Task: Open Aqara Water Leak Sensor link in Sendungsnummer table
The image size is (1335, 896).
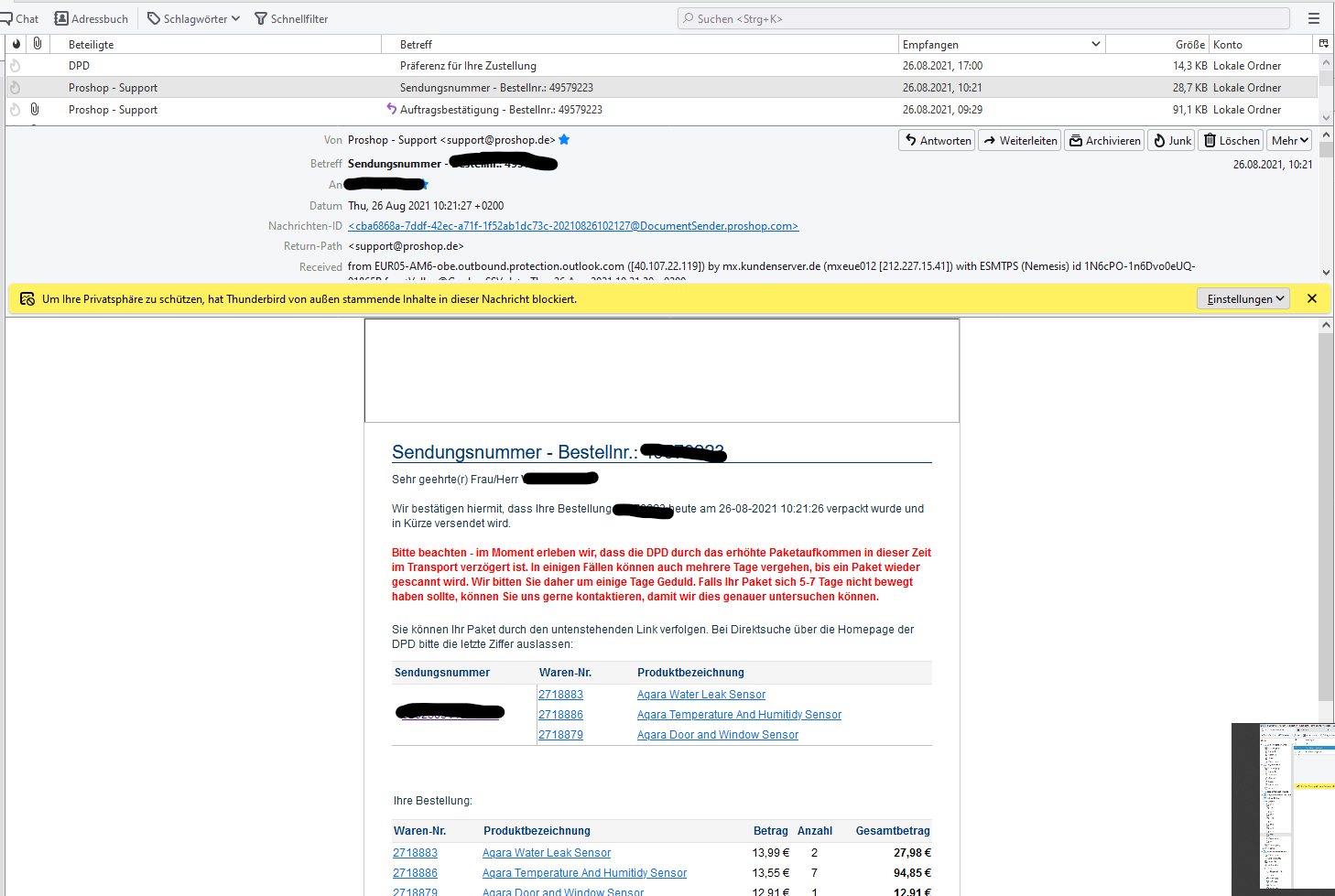Action: tap(701, 695)
